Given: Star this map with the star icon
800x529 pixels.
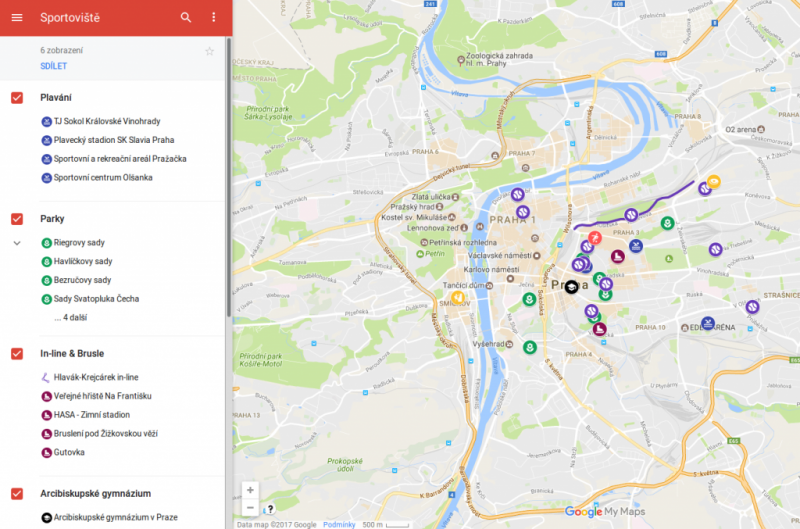Looking at the screenshot, I should pos(209,51).
